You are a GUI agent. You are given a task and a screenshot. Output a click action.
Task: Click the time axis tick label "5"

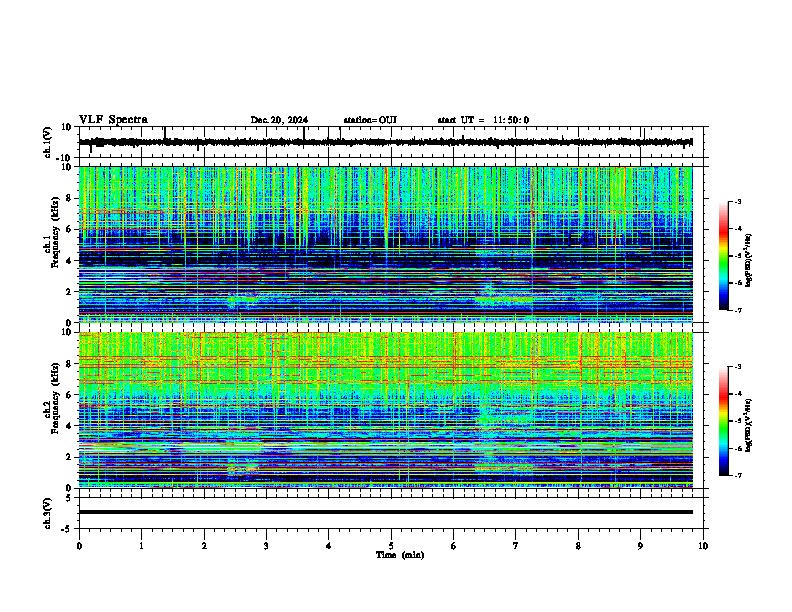click(x=391, y=546)
